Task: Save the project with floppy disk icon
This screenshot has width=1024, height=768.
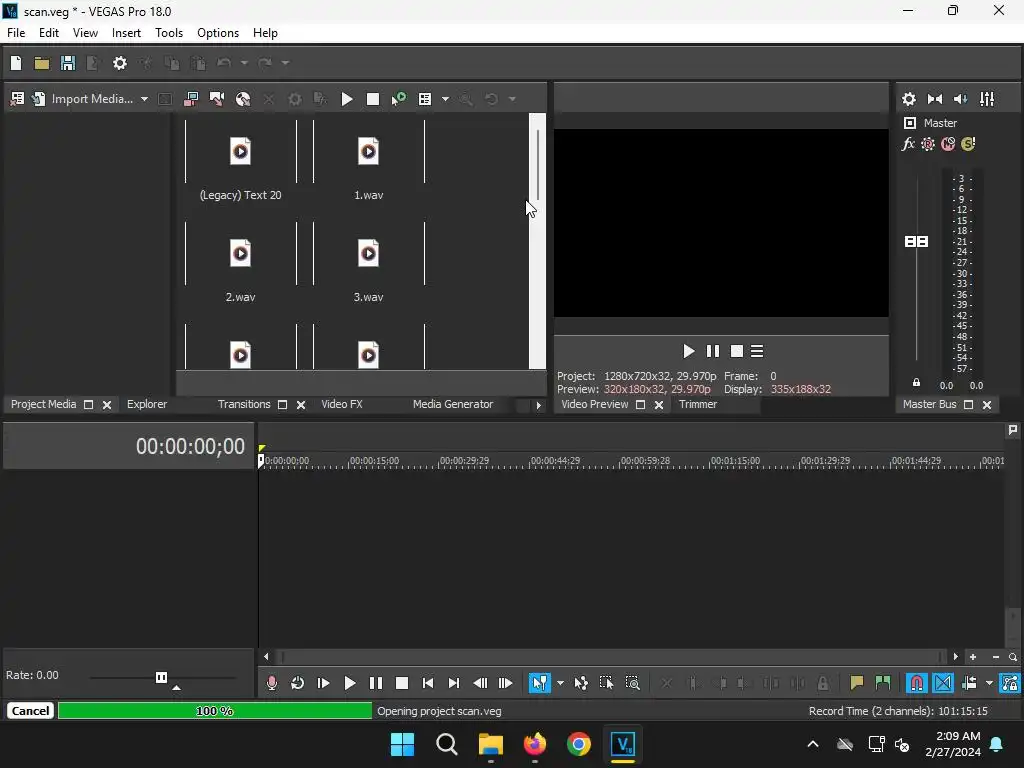Action: [x=68, y=63]
